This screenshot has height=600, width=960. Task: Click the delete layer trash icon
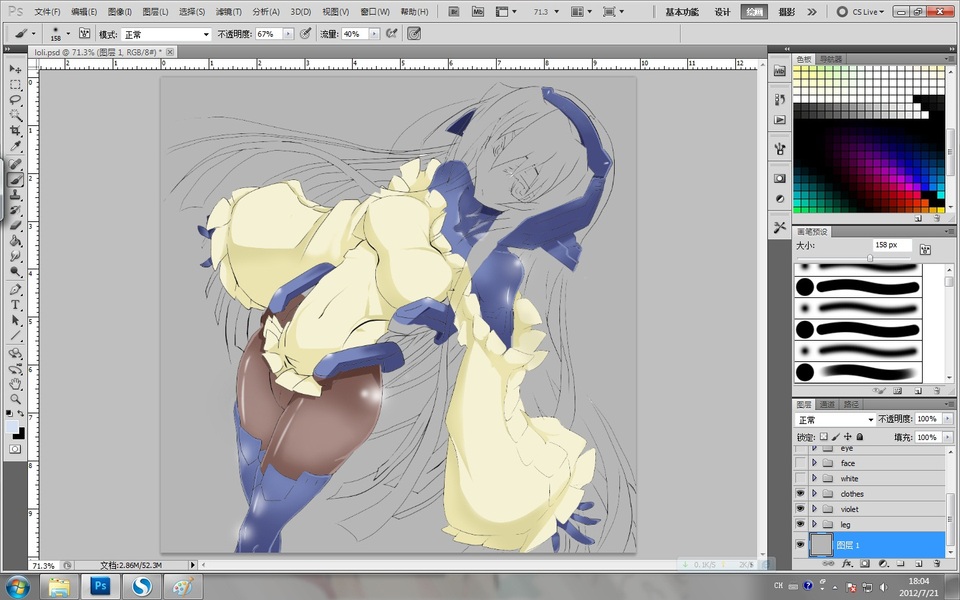coord(936,564)
